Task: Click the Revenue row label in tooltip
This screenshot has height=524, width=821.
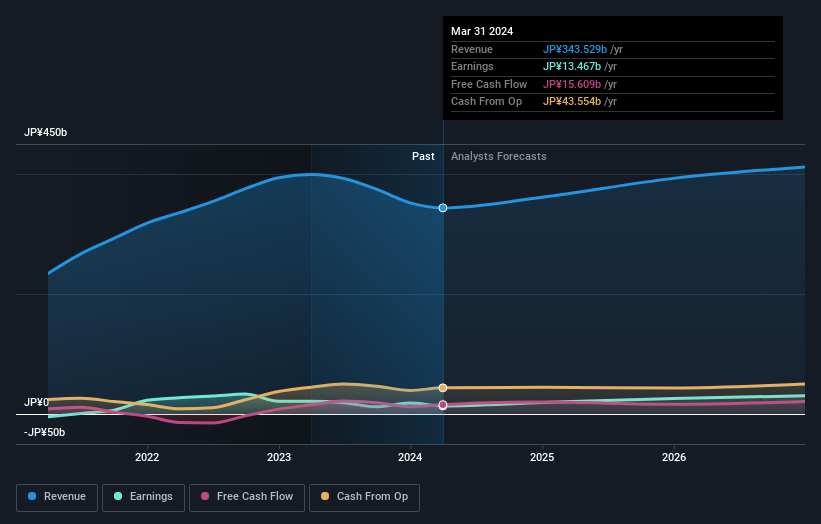Action: [472, 49]
